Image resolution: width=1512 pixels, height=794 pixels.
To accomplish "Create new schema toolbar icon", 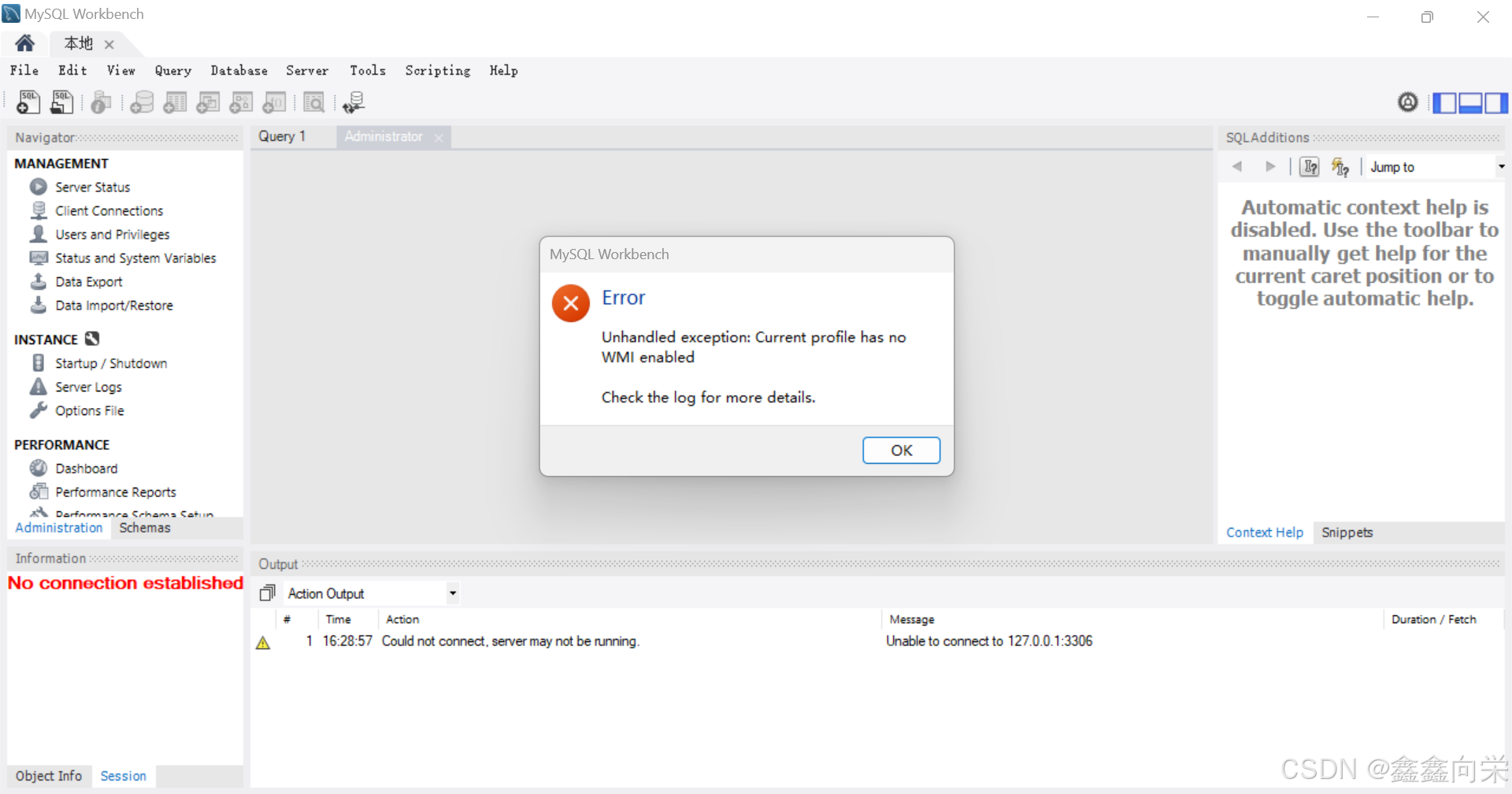I will point(142,102).
